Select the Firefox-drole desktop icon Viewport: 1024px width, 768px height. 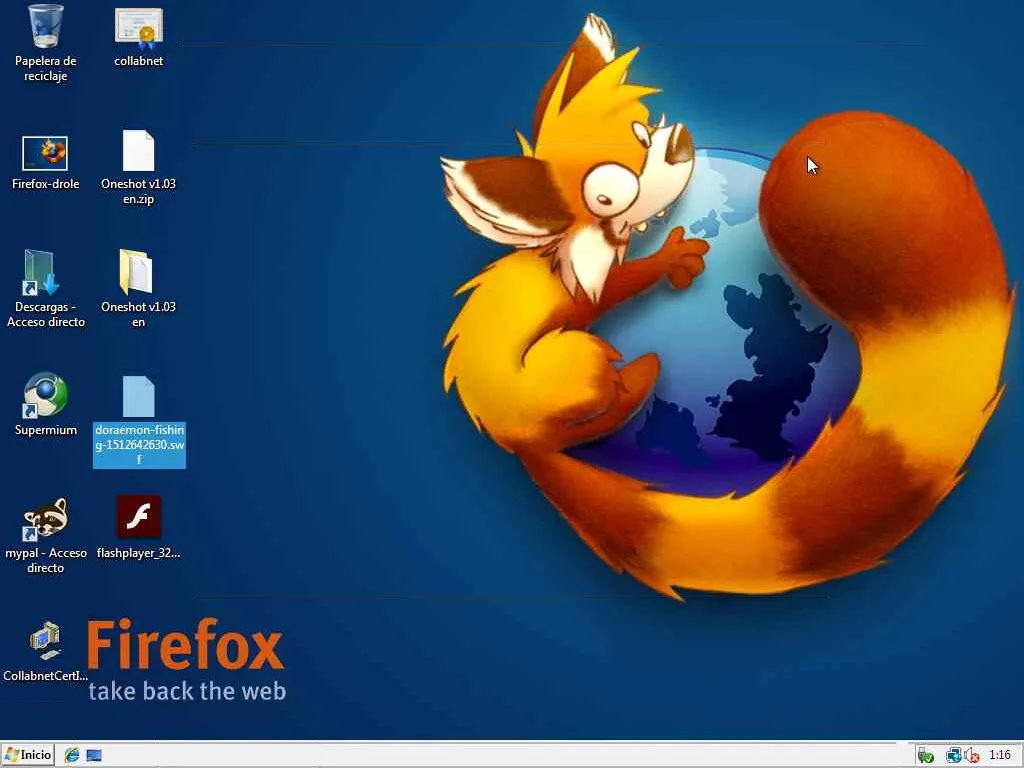45,153
